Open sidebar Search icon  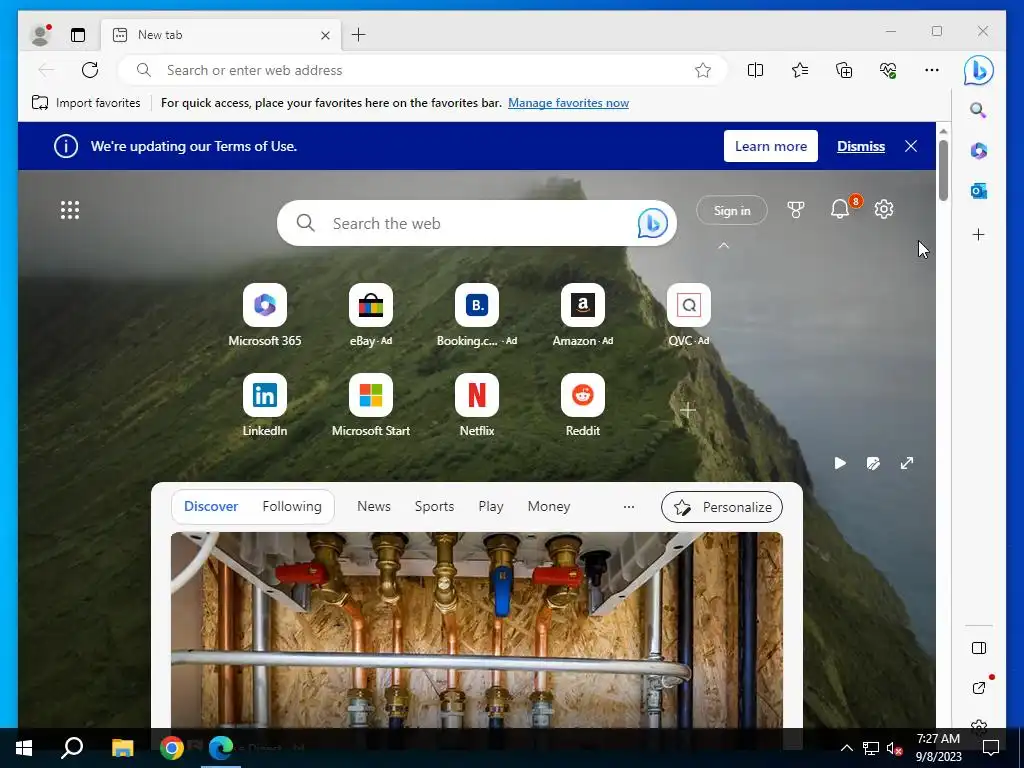(x=978, y=110)
